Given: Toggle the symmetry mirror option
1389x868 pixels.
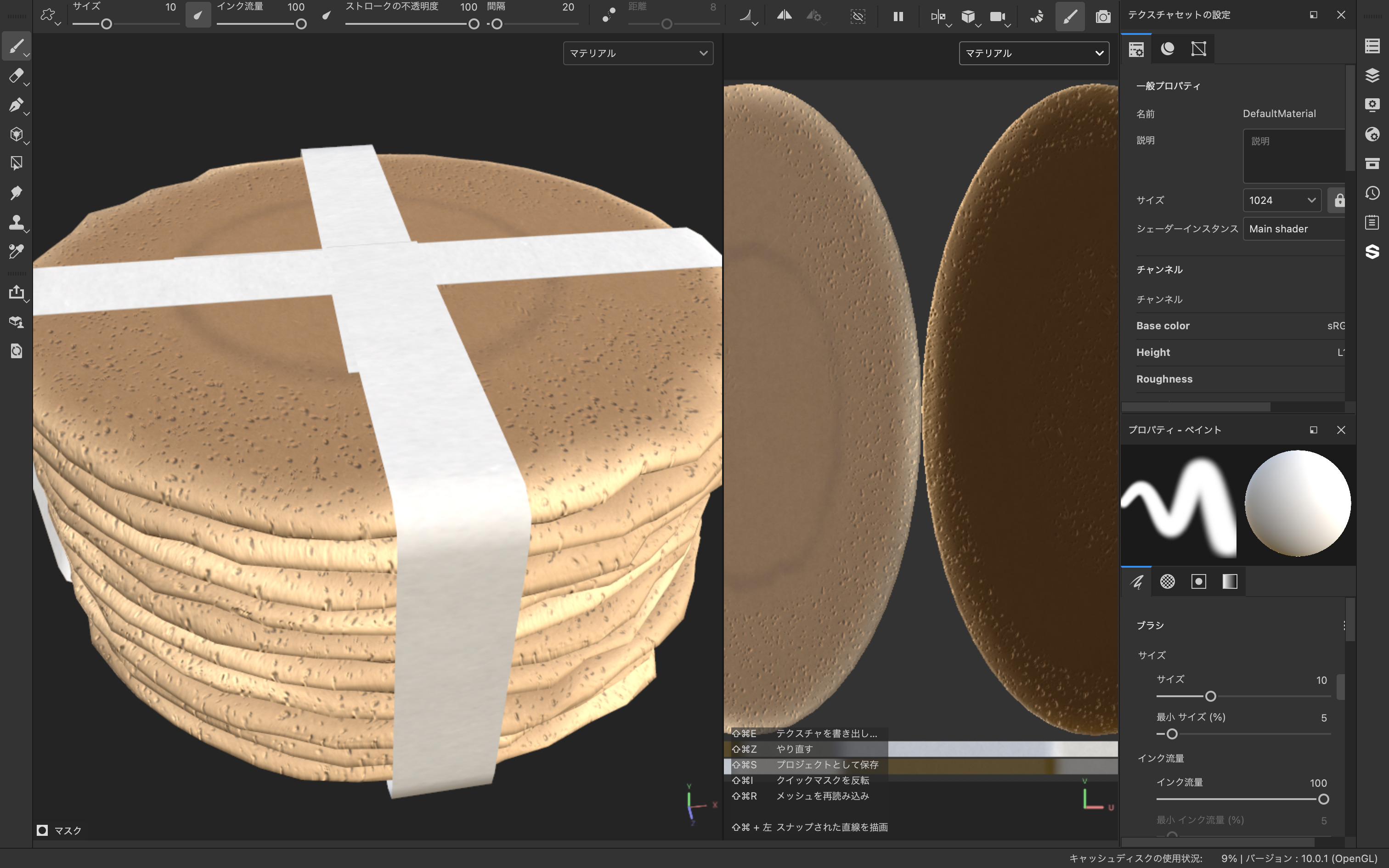Looking at the screenshot, I should [x=784, y=16].
